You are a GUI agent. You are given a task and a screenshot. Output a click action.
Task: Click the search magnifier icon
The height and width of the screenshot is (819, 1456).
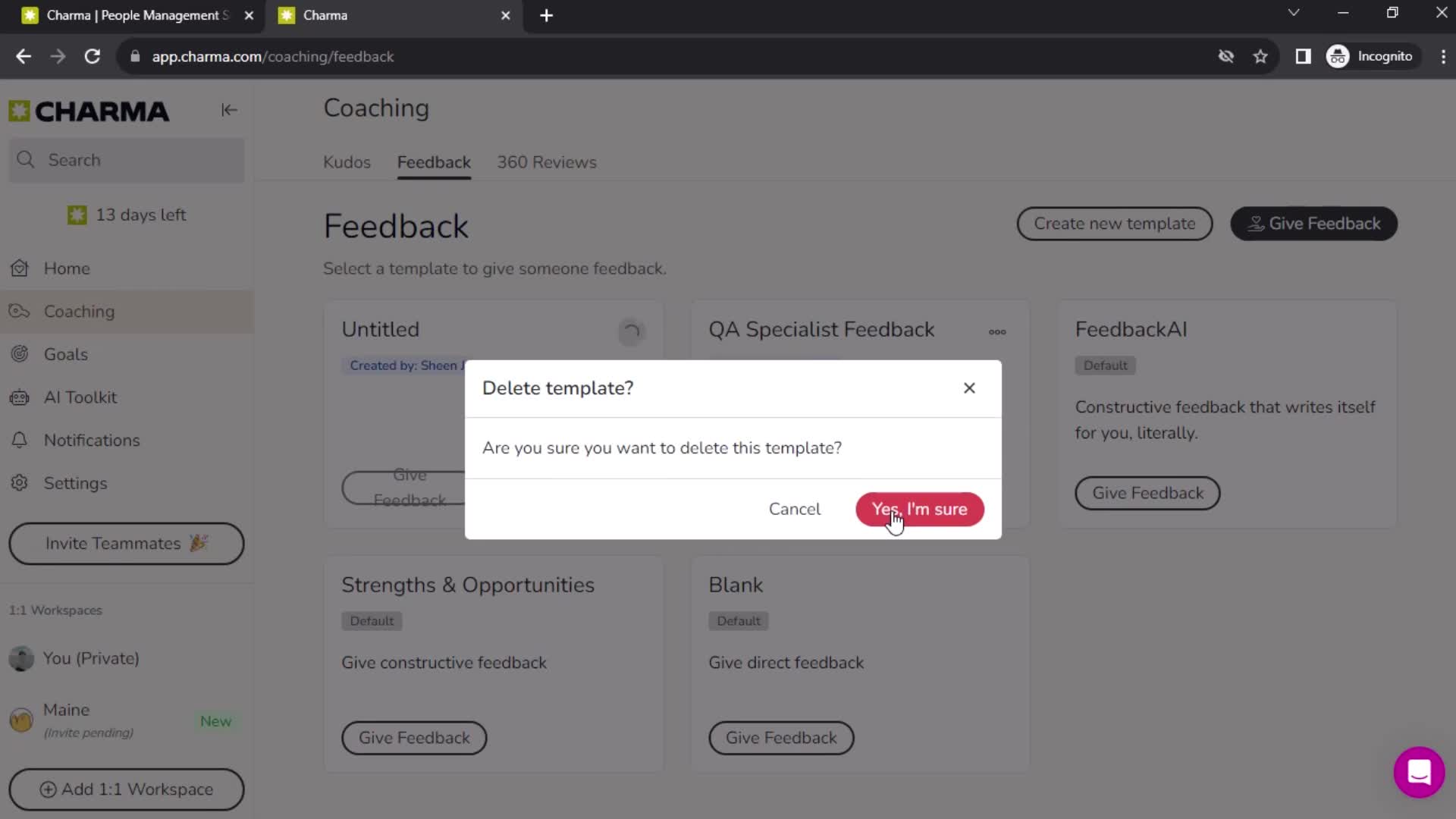click(26, 160)
